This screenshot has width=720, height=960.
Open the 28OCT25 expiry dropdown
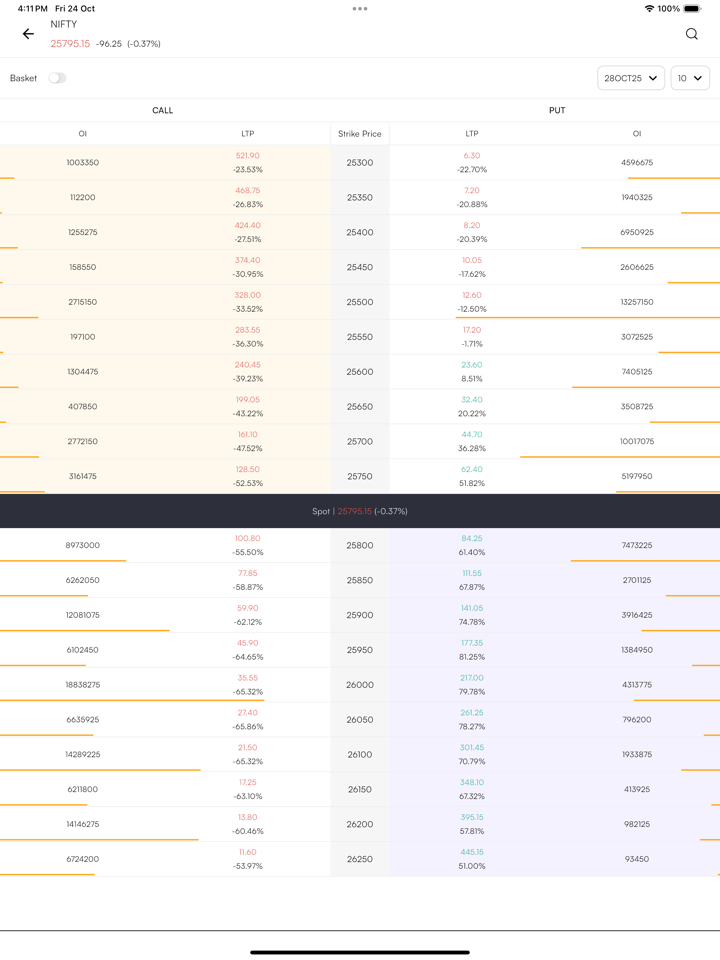(x=631, y=78)
